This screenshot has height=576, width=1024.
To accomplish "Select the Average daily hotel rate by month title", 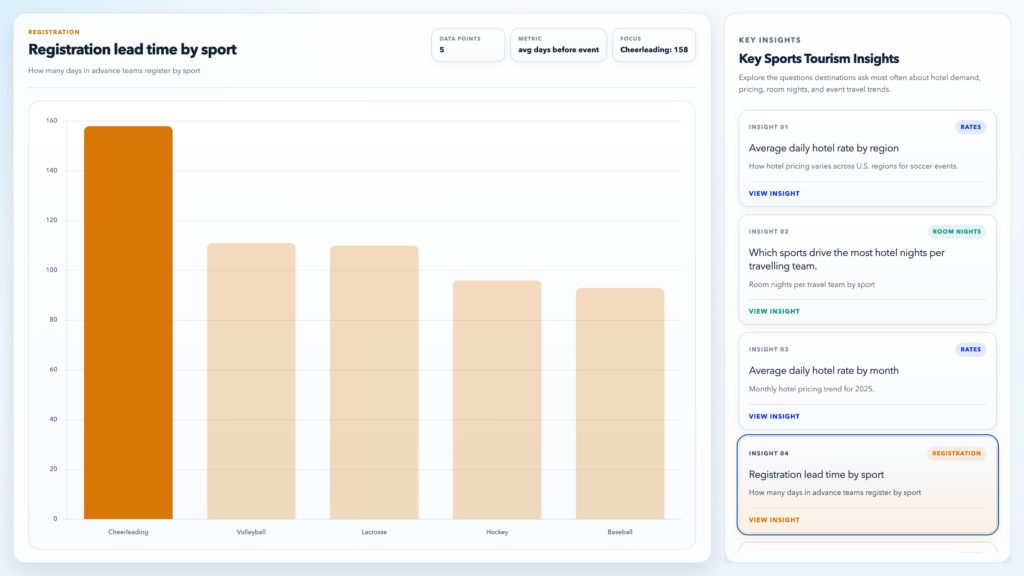I will click(x=823, y=370).
